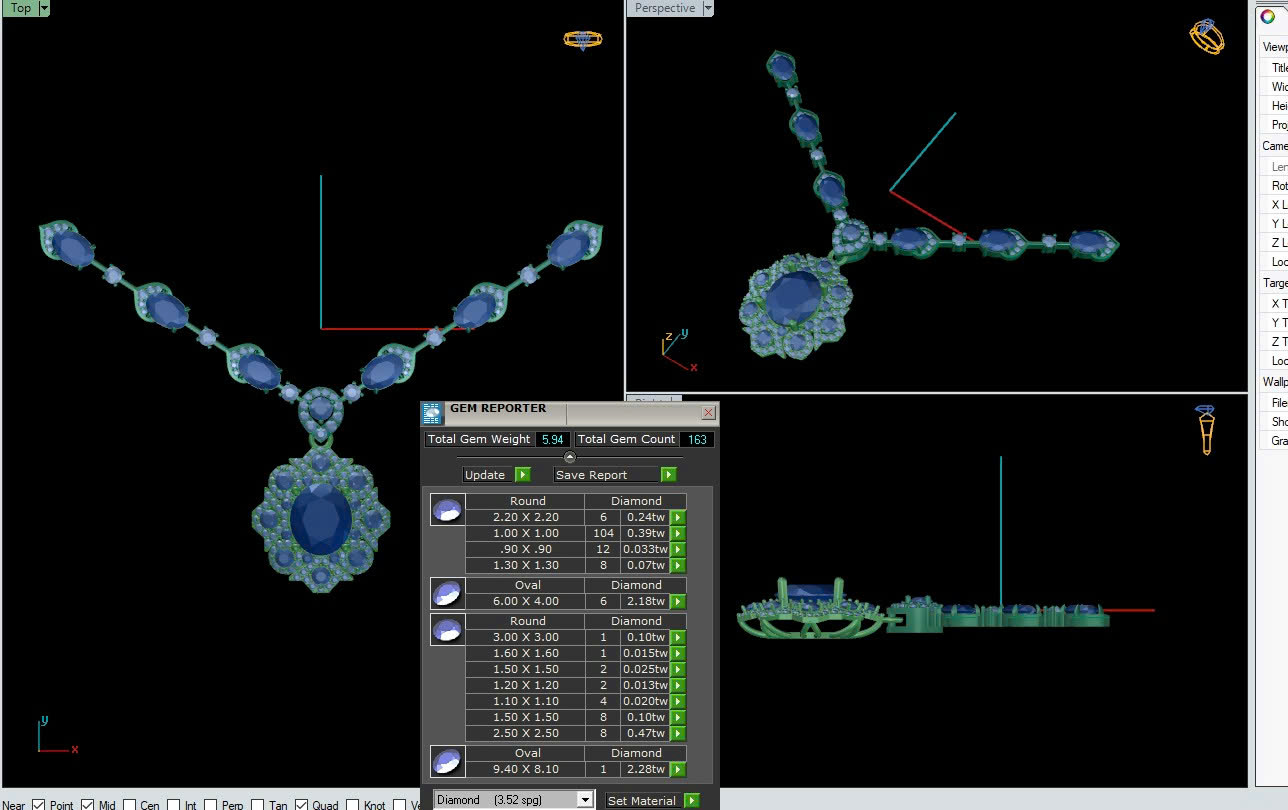The width and height of the screenshot is (1288, 810).
Task: Uncheck the Quad object snap
Action: 301,805
